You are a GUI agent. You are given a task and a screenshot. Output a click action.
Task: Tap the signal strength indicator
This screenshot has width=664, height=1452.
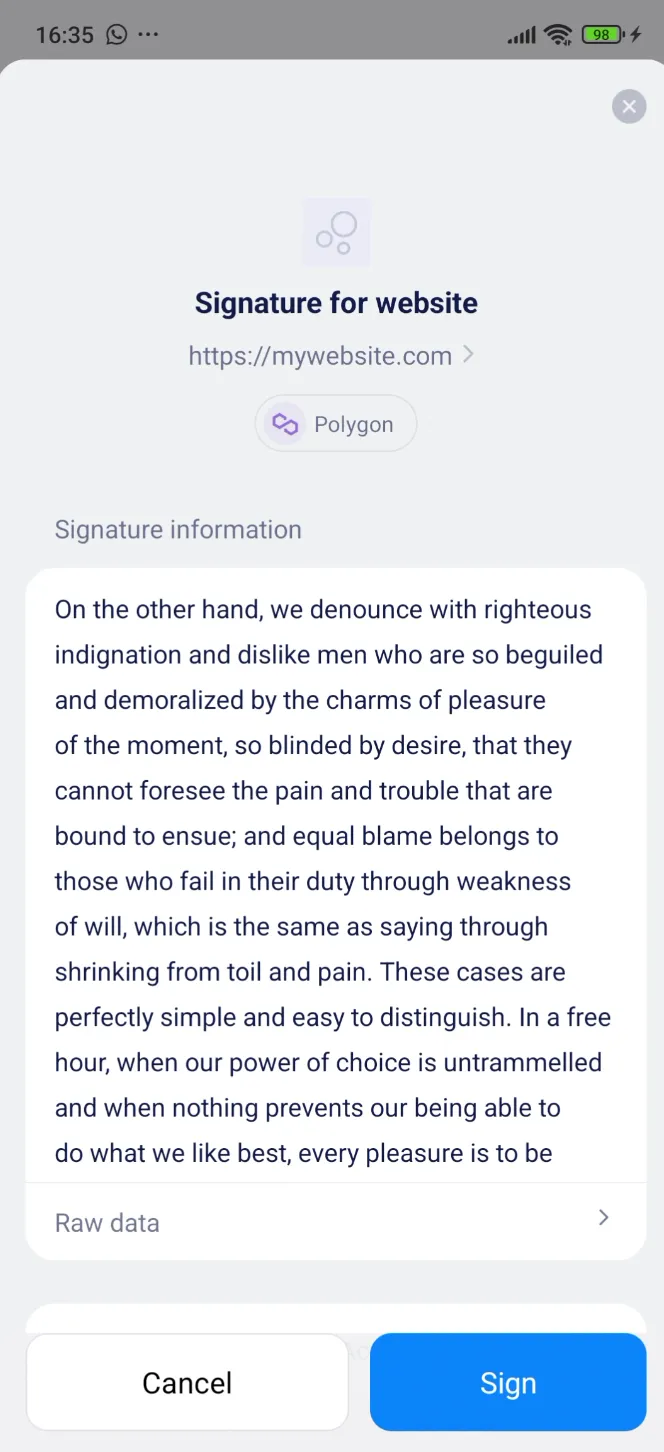coord(521,34)
